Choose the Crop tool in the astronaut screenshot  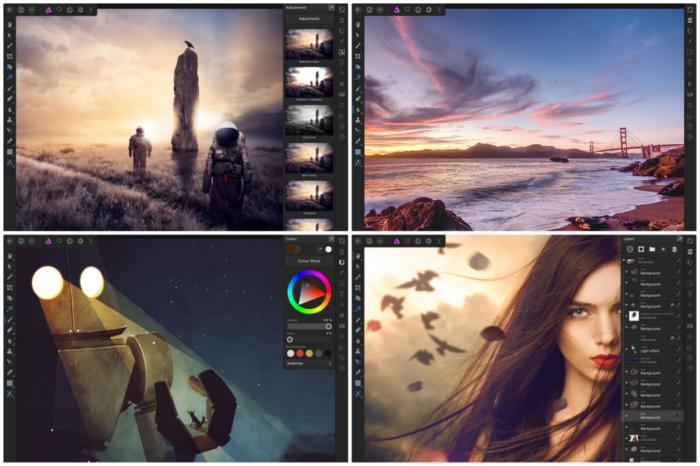click(10, 57)
